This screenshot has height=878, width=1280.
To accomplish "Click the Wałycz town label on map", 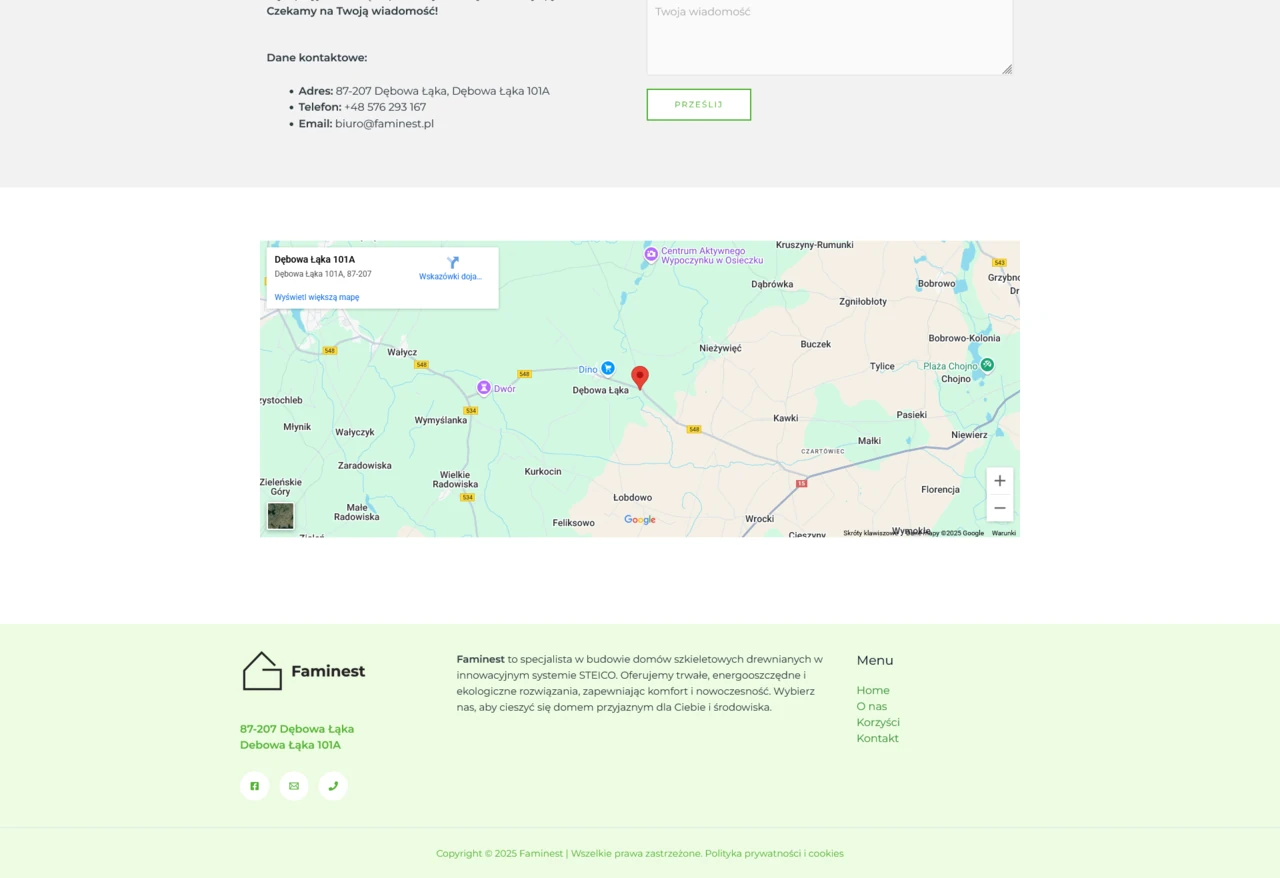I will [x=402, y=352].
